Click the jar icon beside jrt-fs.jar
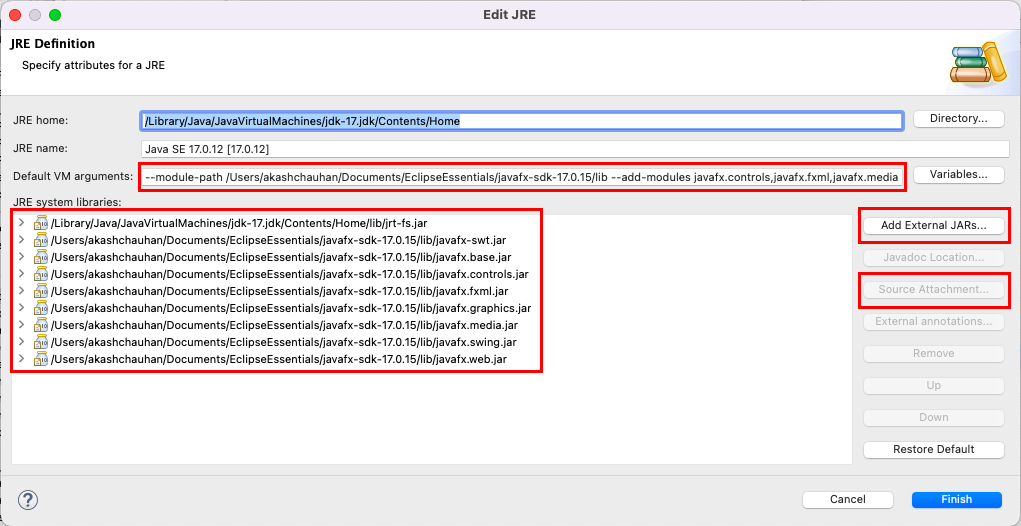The image size is (1021, 526). pyautogui.click(x=42, y=223)
